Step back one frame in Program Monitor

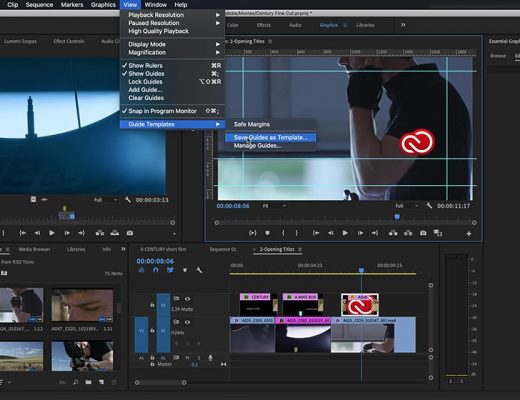(330, 233)
